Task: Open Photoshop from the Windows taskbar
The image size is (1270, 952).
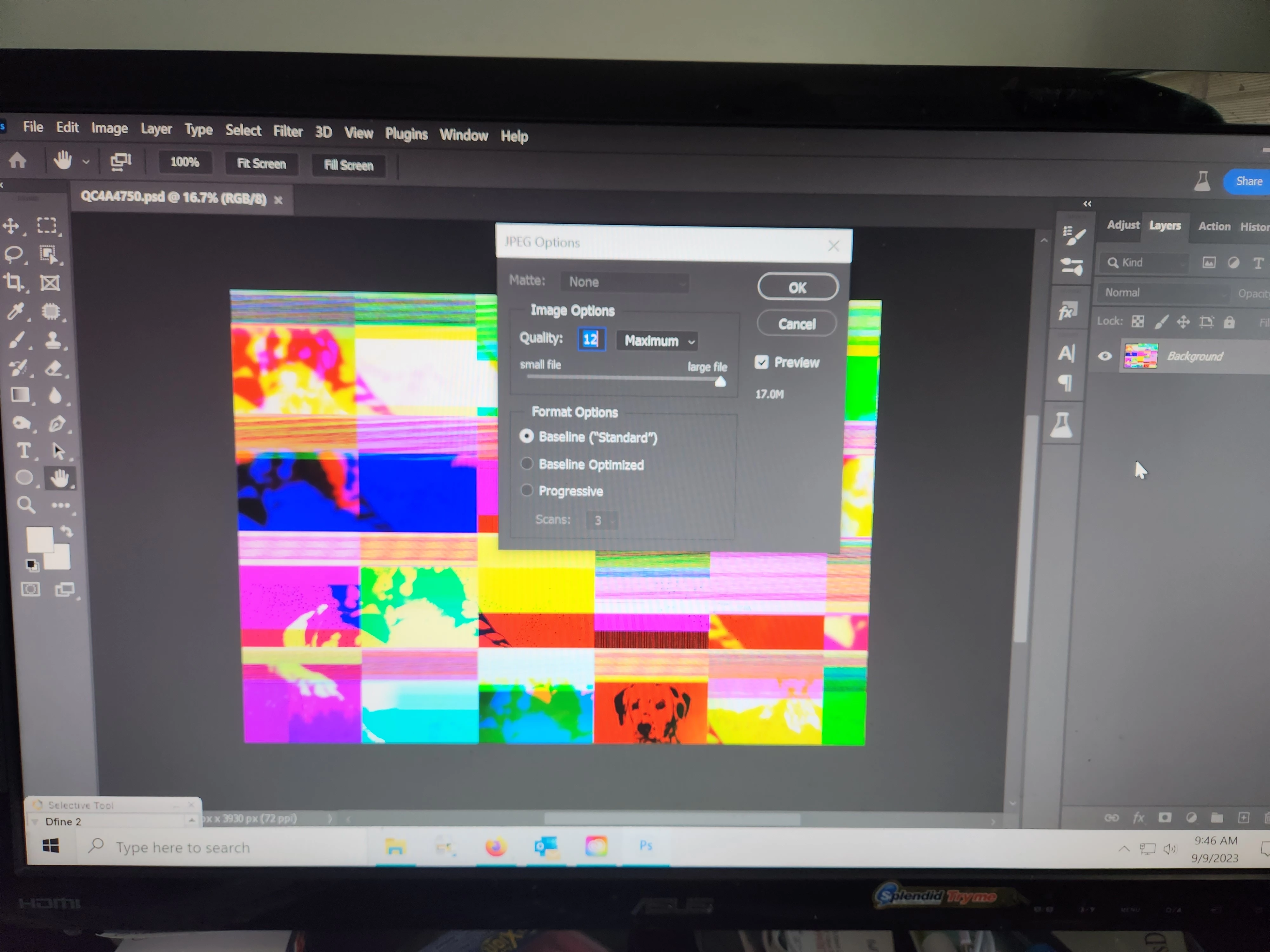Action: tap(645, 845)
